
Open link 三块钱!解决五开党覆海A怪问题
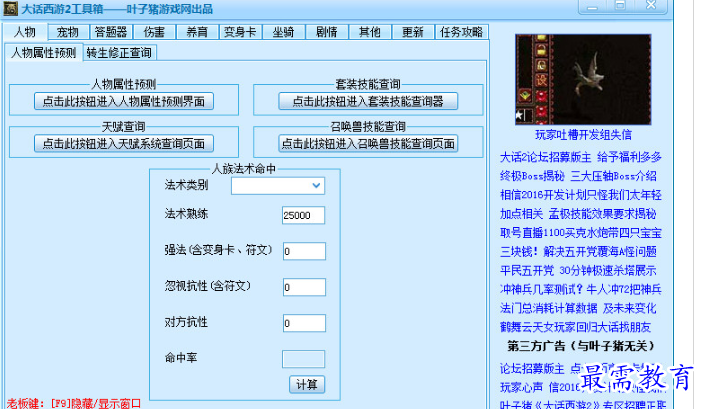click(x=578, y=251)
